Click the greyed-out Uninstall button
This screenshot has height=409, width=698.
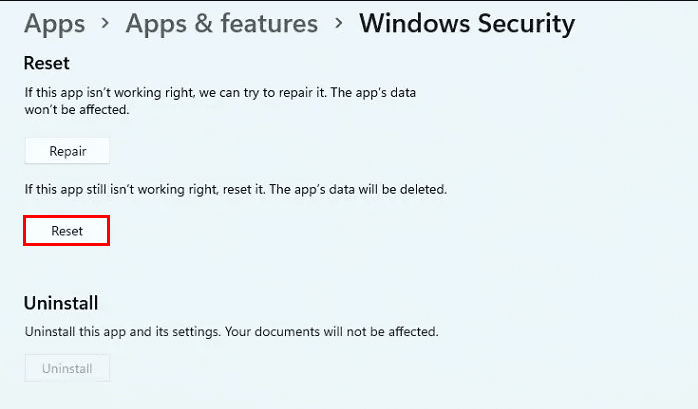pos(67,368)
